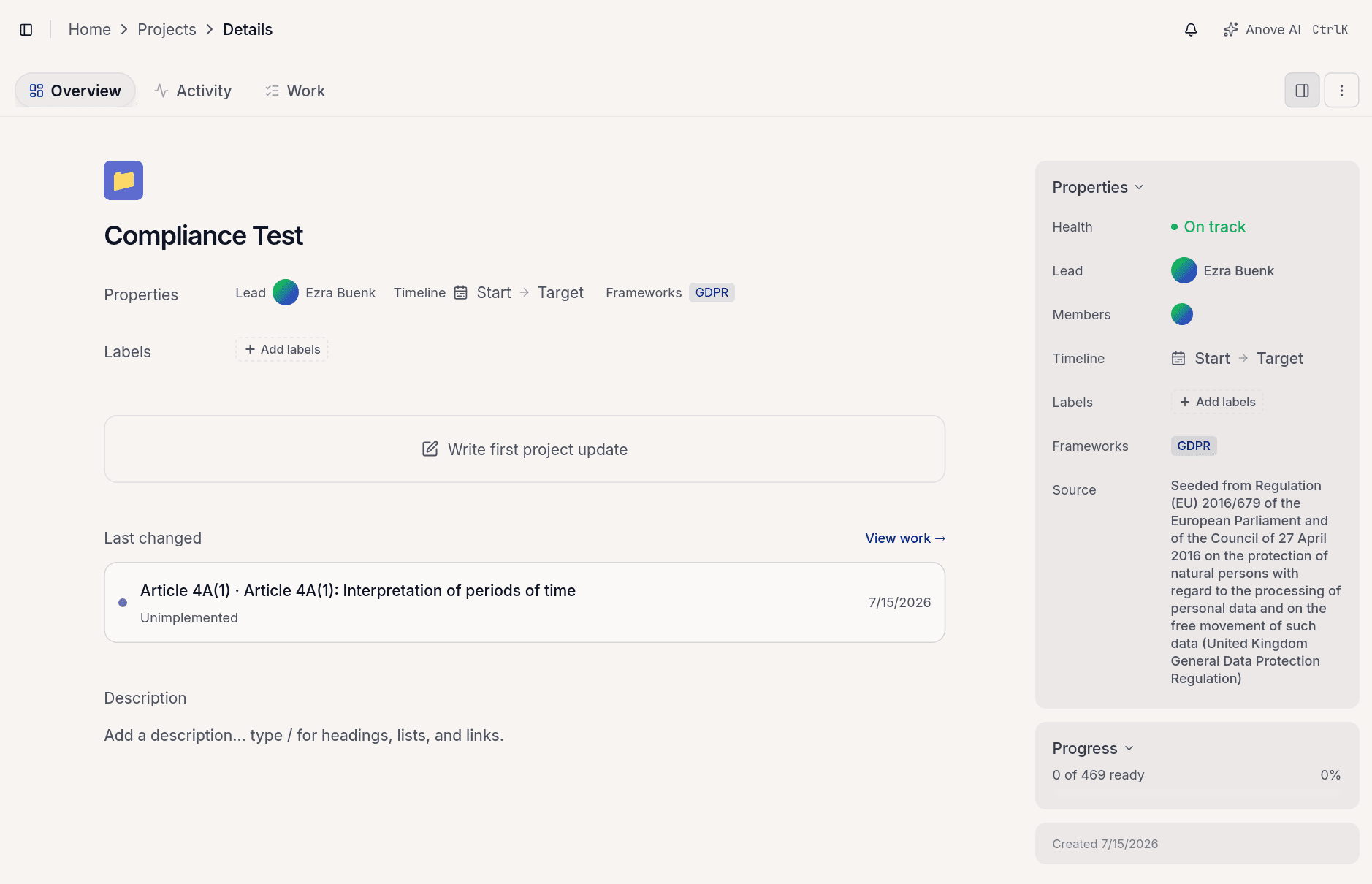Set Target date in main properties
This screenshot has height=884, width=1372.
pos(560,293)
